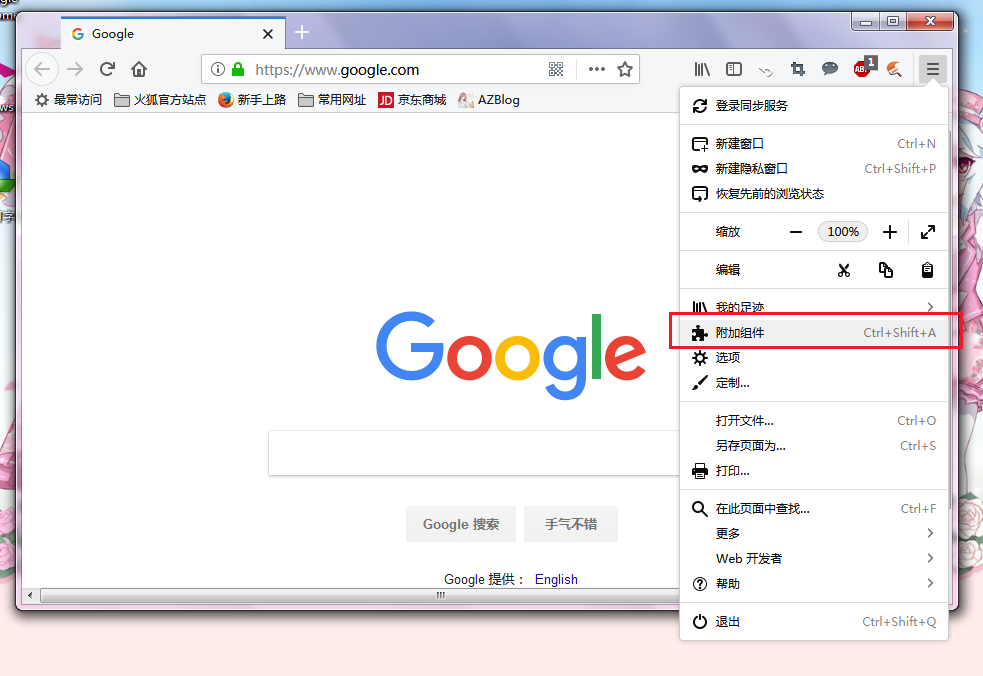Open 常用网址 bookmarks folder
The height and width of the screenshot is (676, 983).
tap(332, 100)
